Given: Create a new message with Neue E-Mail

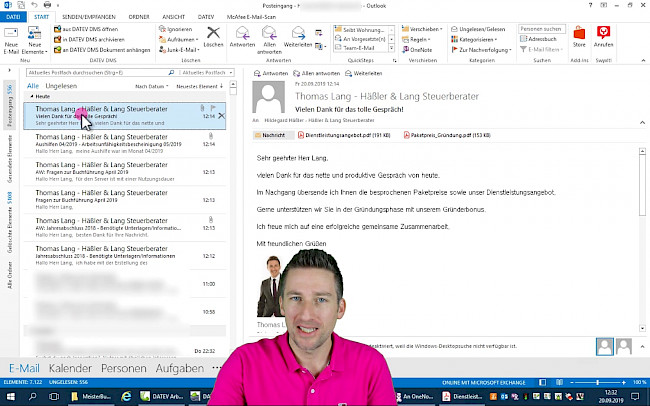Looking at the screenshot, I should pos(11,40).
